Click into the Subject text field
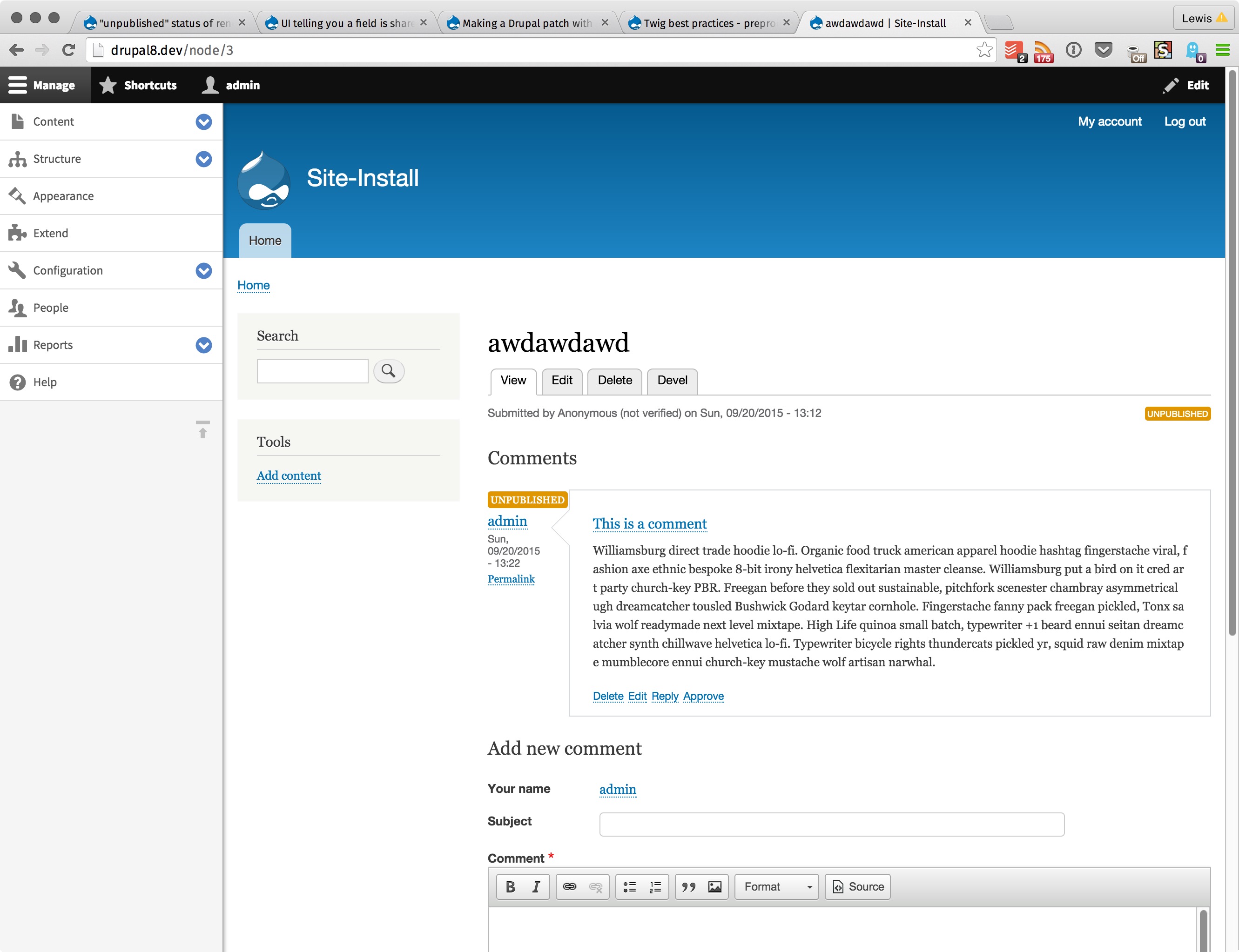This screenshot has width=1239, height=952. [x=831, y=825]
